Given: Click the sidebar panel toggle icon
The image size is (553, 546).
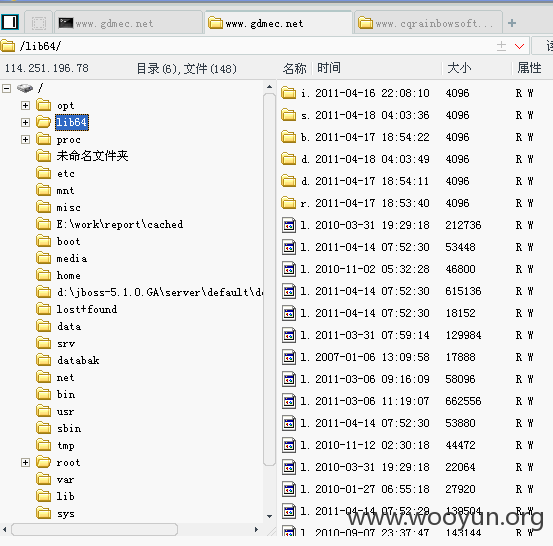Looking at the screenshot, I should pyautogui.click(x=10, y=23).
